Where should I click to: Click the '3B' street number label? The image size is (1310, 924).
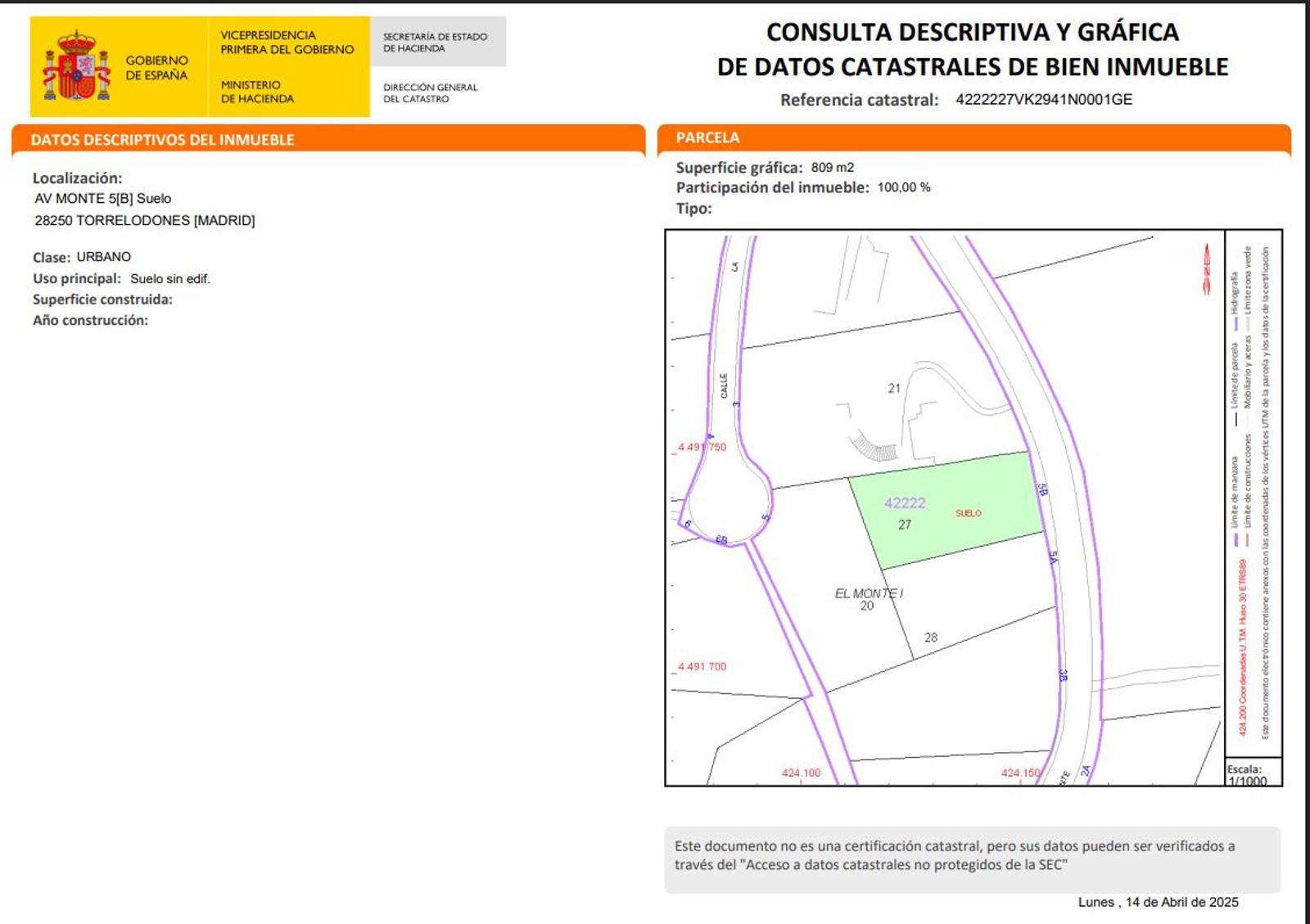[x=1063, y=676]
